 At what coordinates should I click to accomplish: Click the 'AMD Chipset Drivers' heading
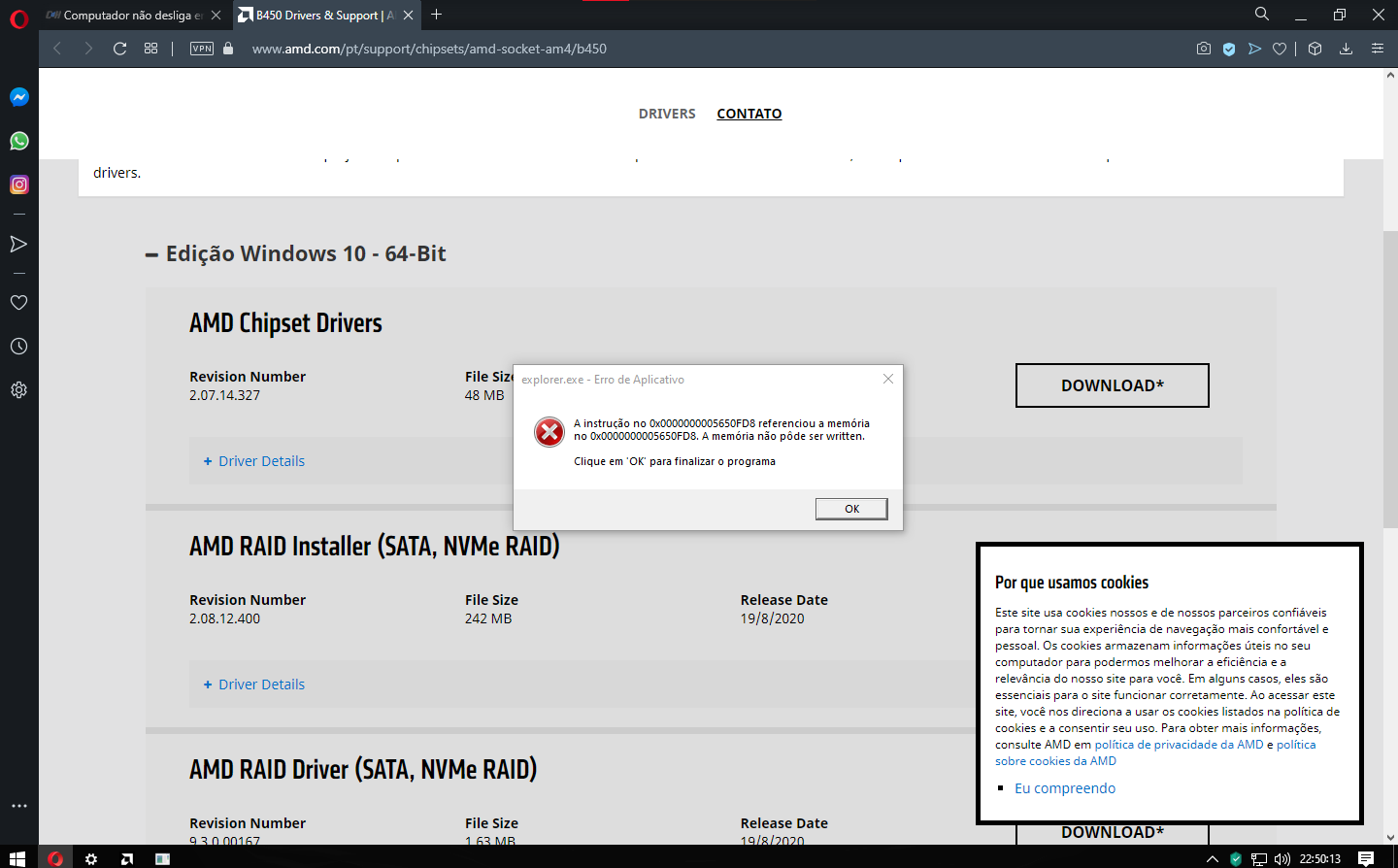[285, 323]
